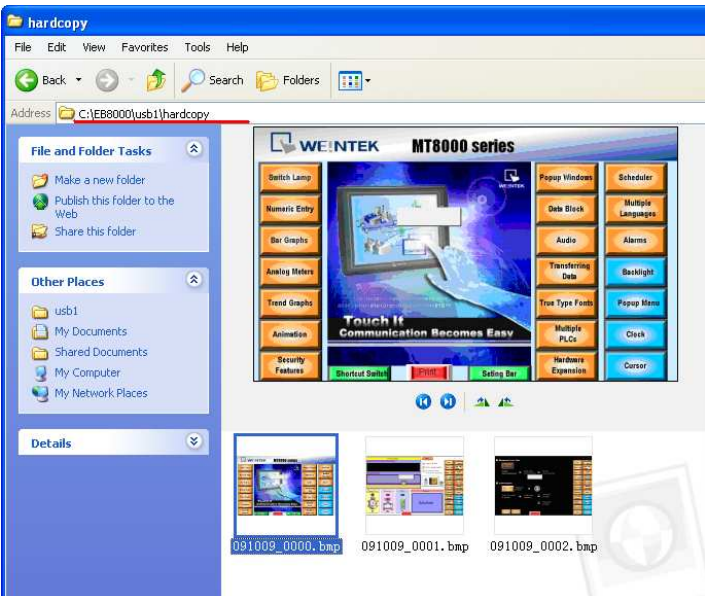
Task: Select the 091009_0001.bmp thumbnail
Action: point(414,485)
